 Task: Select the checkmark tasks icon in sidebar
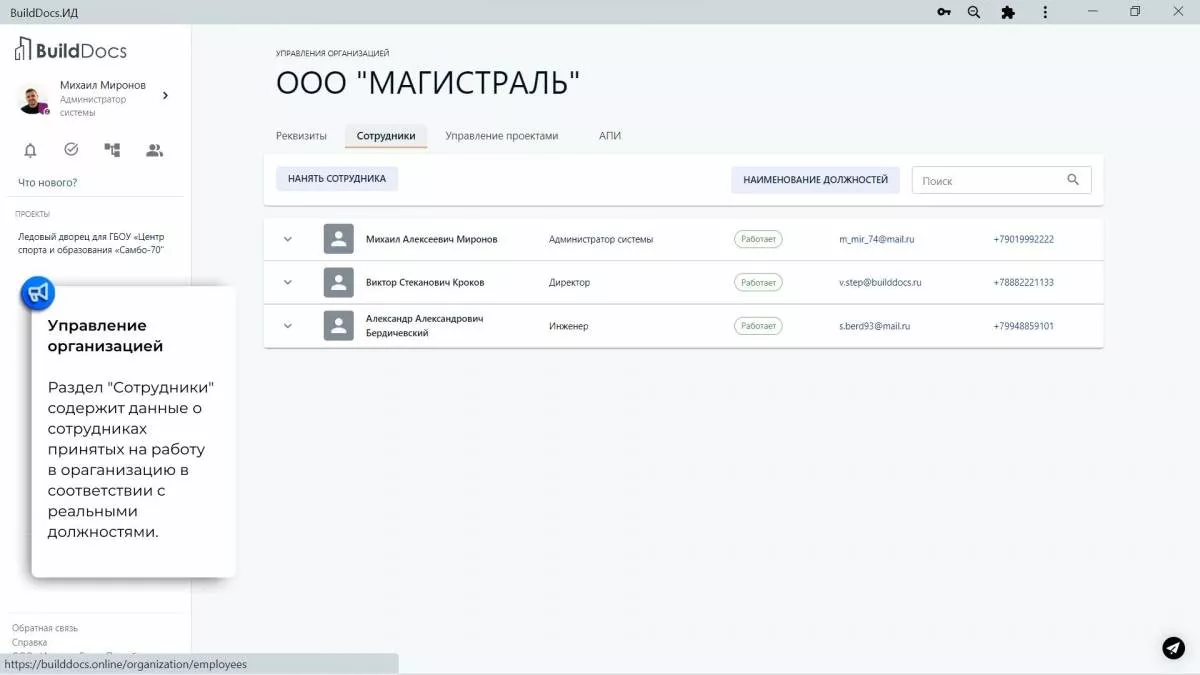pos(70,149)
